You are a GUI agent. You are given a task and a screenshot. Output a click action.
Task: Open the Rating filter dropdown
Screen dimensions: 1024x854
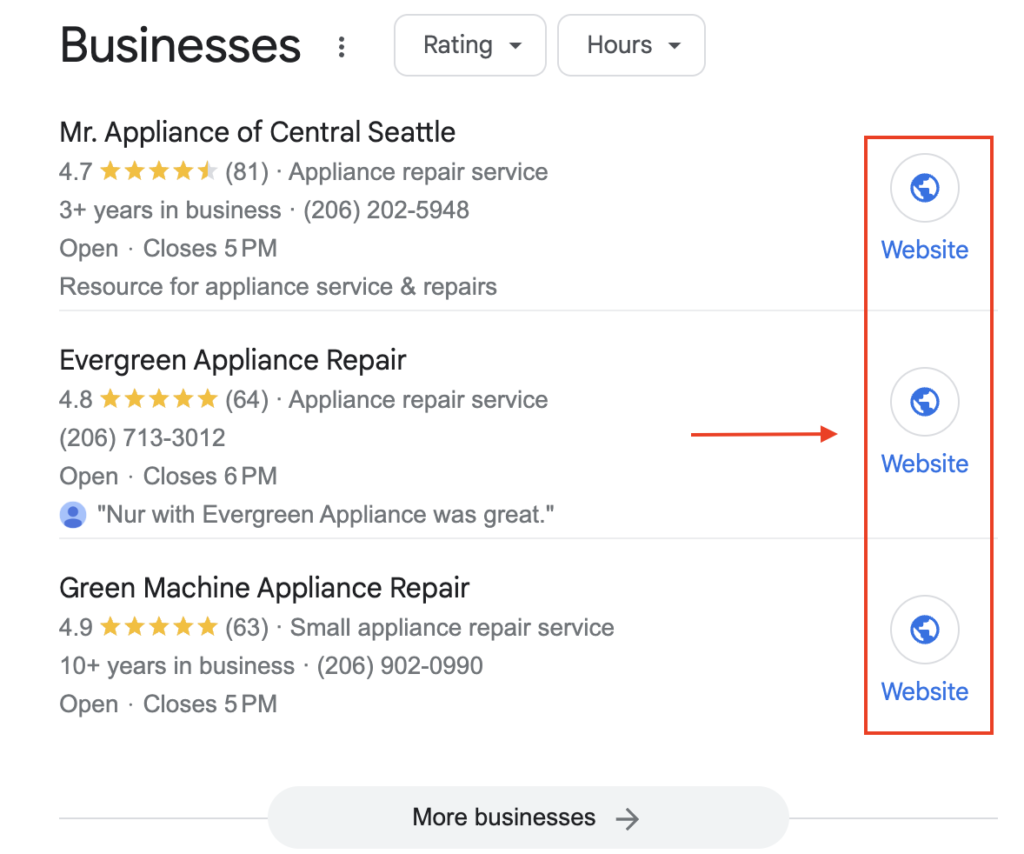point(470,46)
